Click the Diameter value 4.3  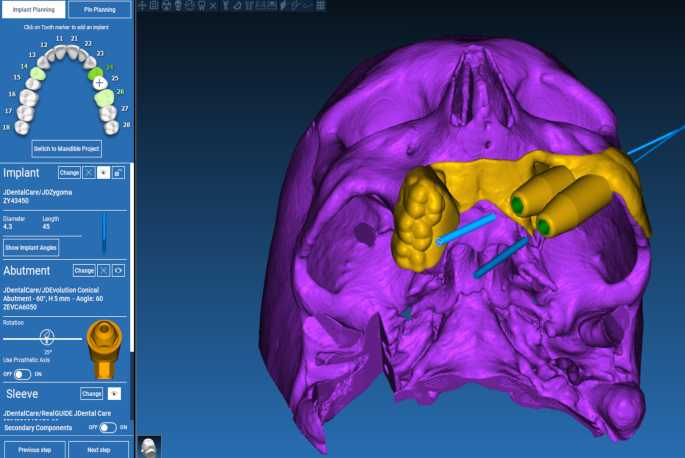(8, 227)
